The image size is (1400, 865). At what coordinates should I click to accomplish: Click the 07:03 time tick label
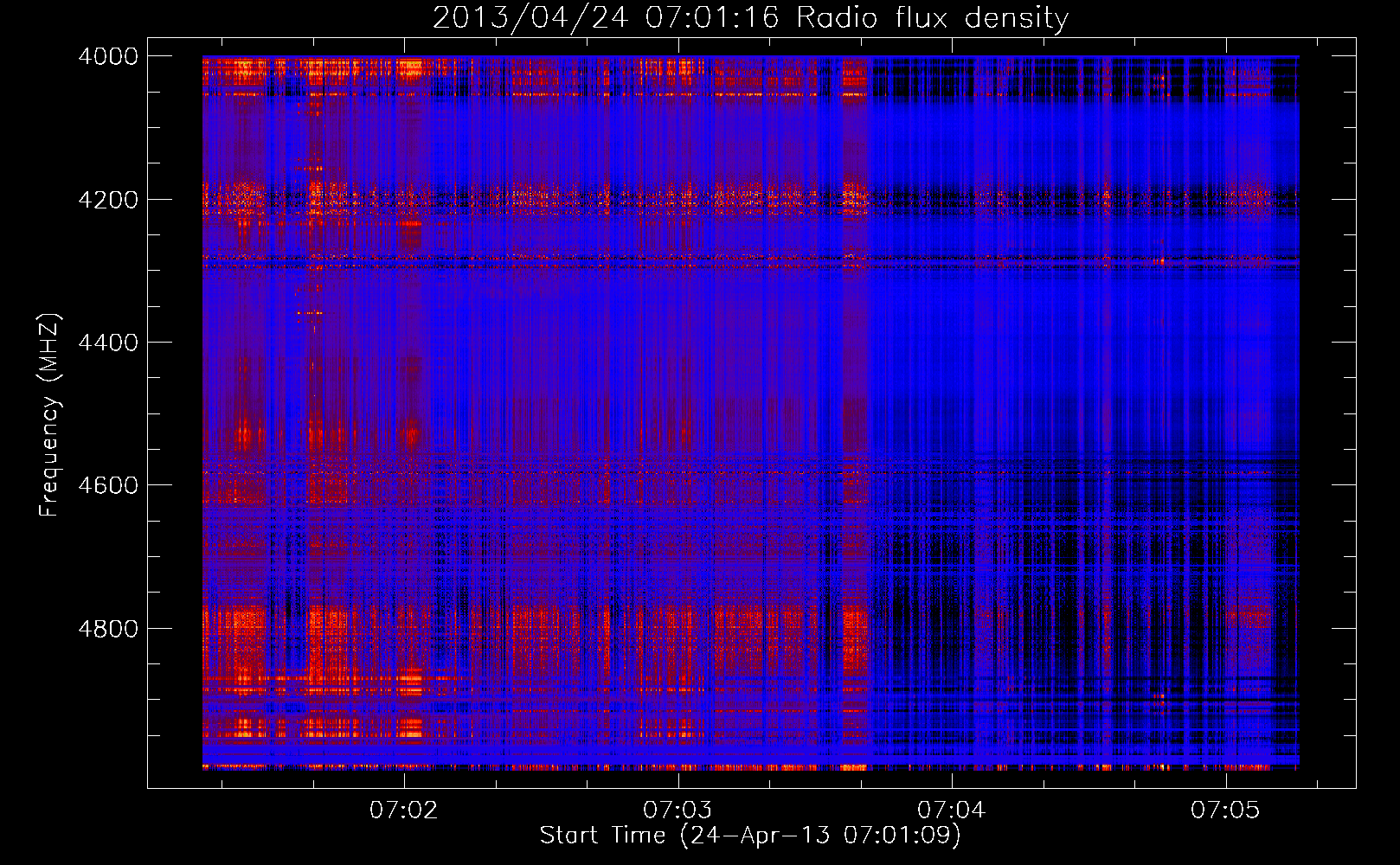tap(678, 810)
